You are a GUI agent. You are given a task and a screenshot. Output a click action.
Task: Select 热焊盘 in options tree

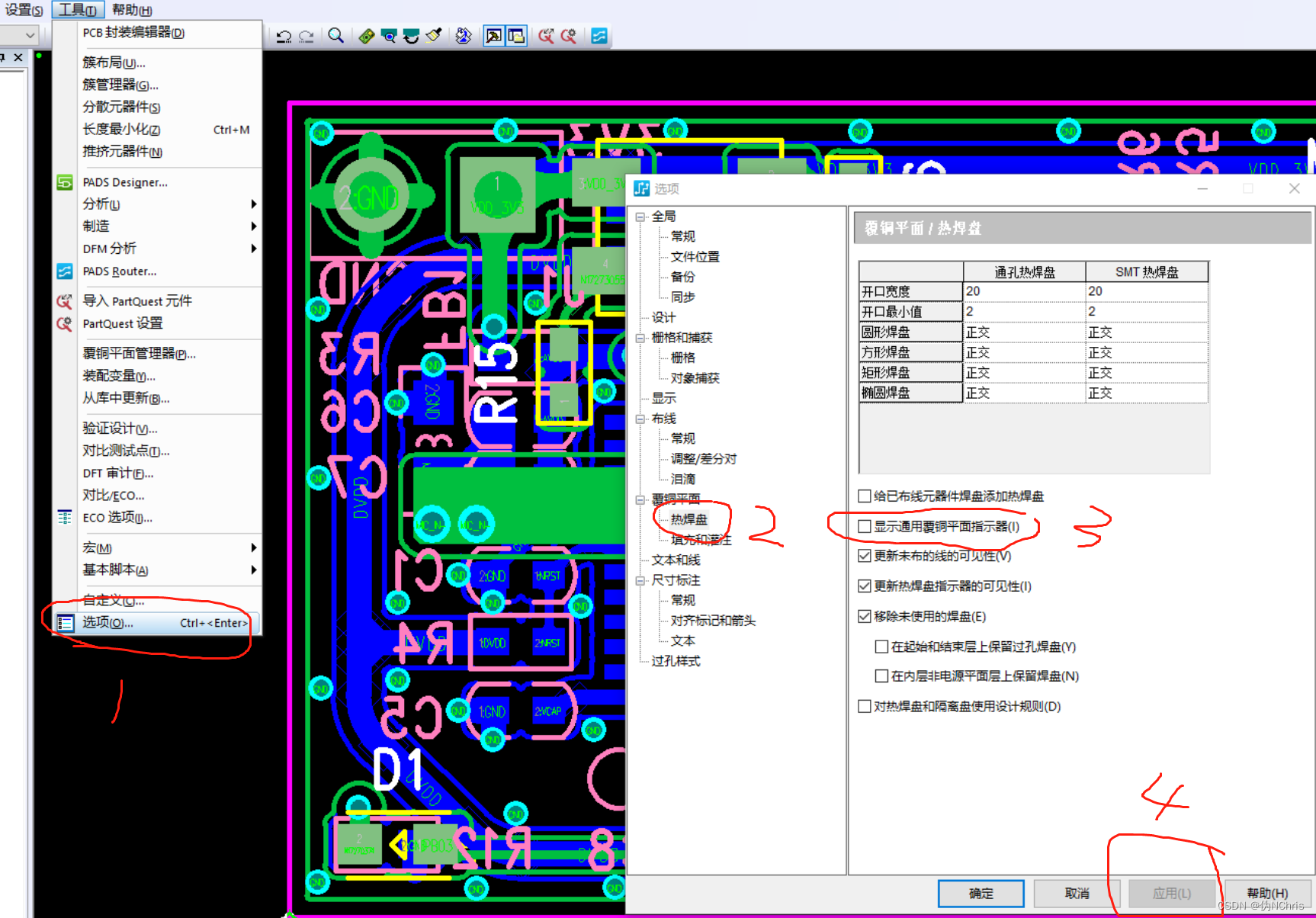point(689,519)
